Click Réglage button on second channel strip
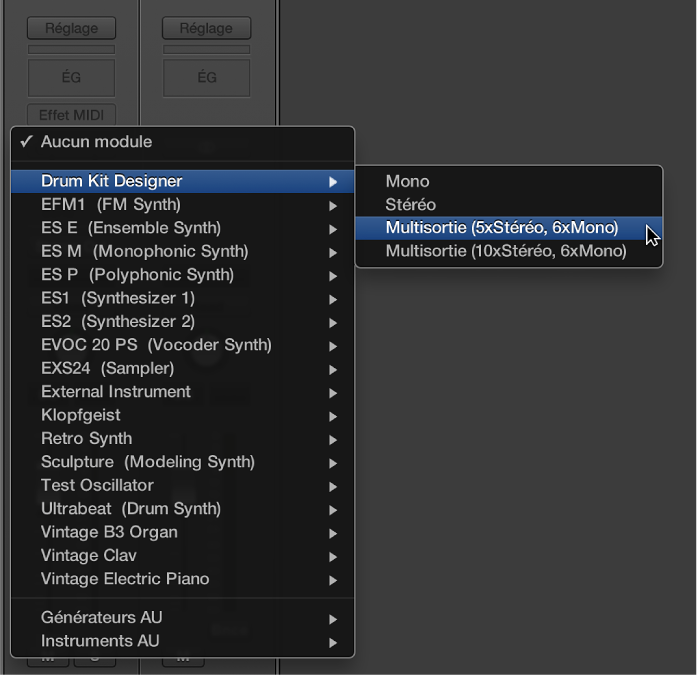This screenshot has height=676, width=698. (207, 28)
